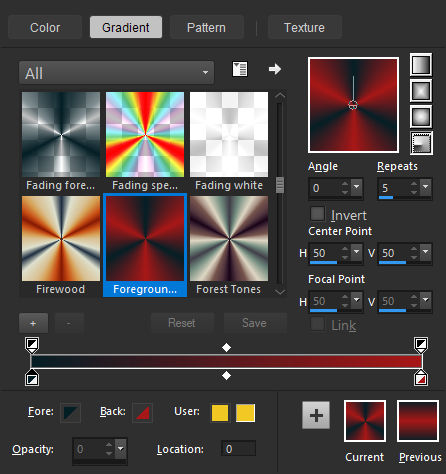This screenshot has height=474, width=446.
Task: Expand the Angle value dropdown
Action: coord(356,187)
